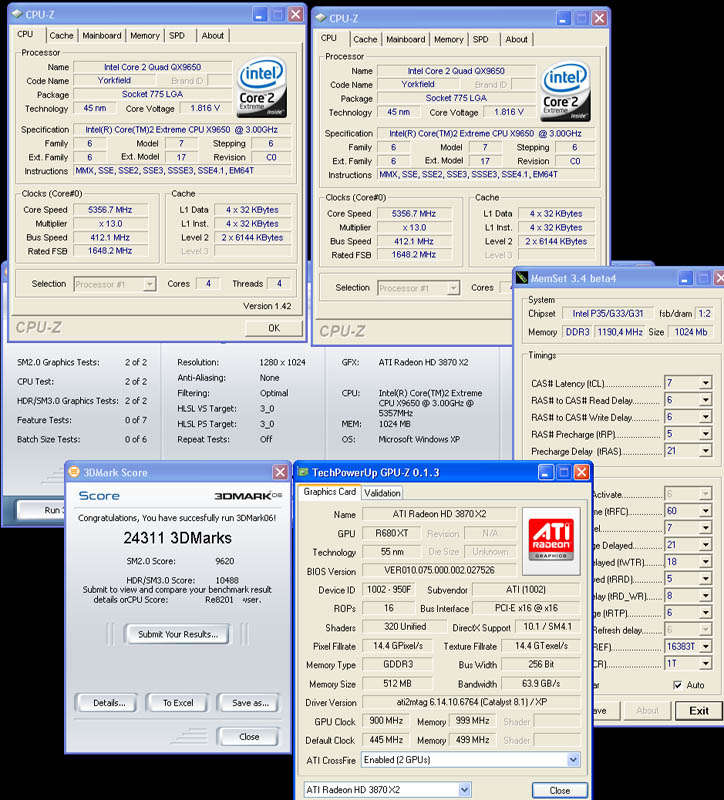Switch to Cache tab in left CPU-Z
724x800 pixels.
(x=61, y=36)
